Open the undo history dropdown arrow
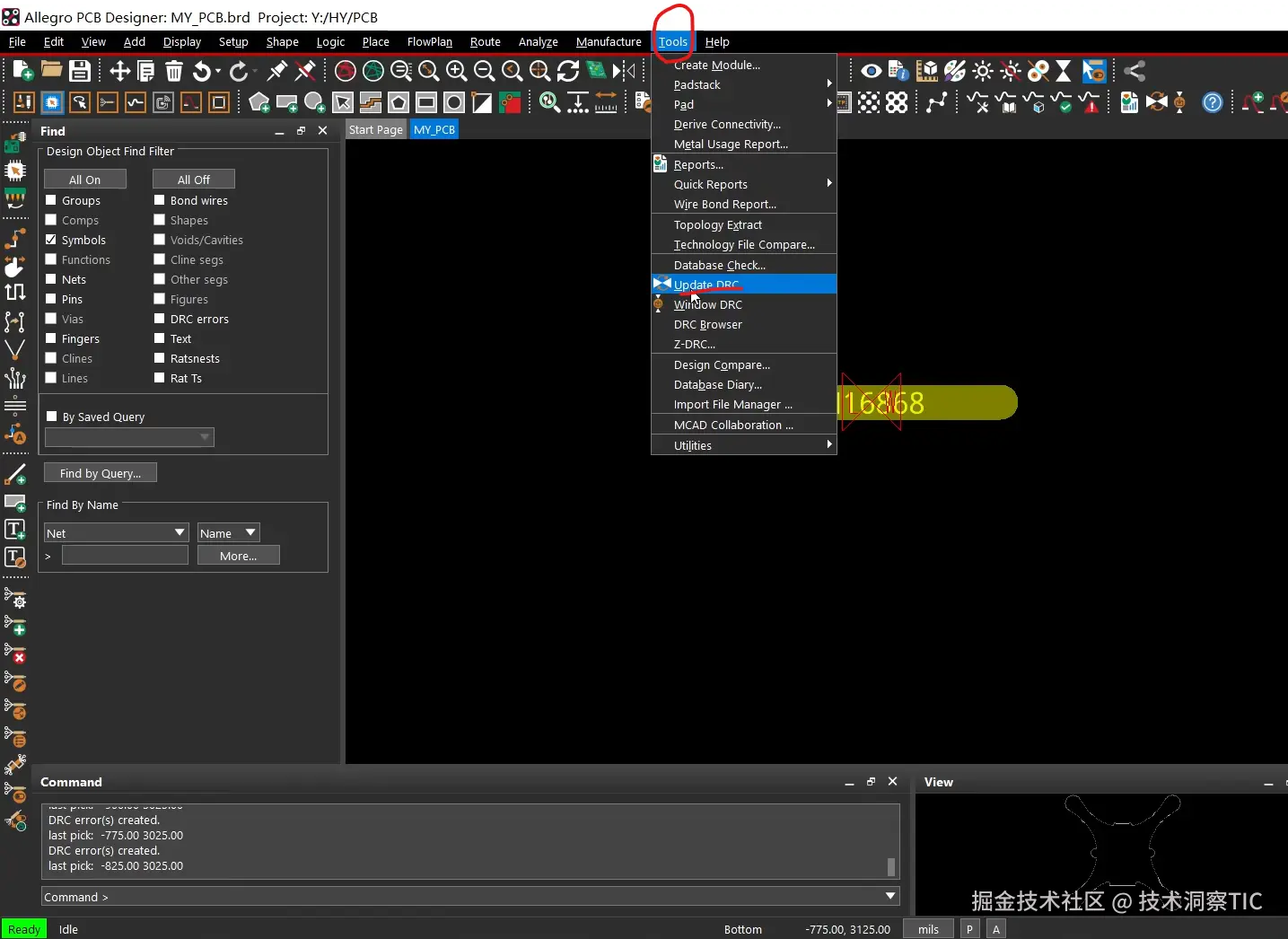This screenshot has width=1288, height=939. coord(220,71)
